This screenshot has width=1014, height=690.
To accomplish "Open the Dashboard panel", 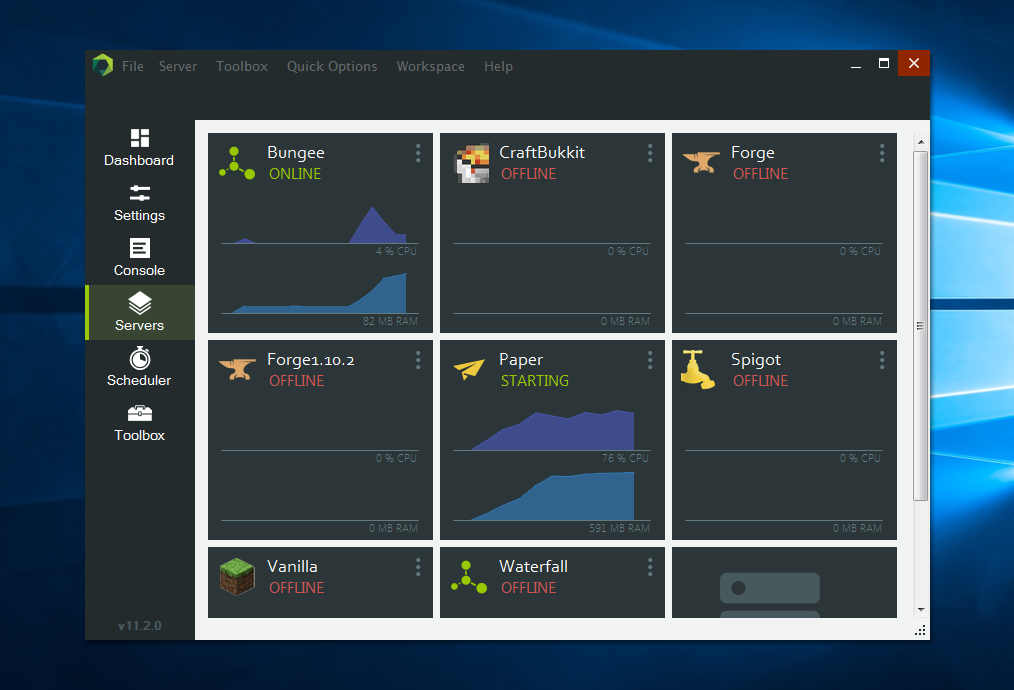I will (139, 148).
